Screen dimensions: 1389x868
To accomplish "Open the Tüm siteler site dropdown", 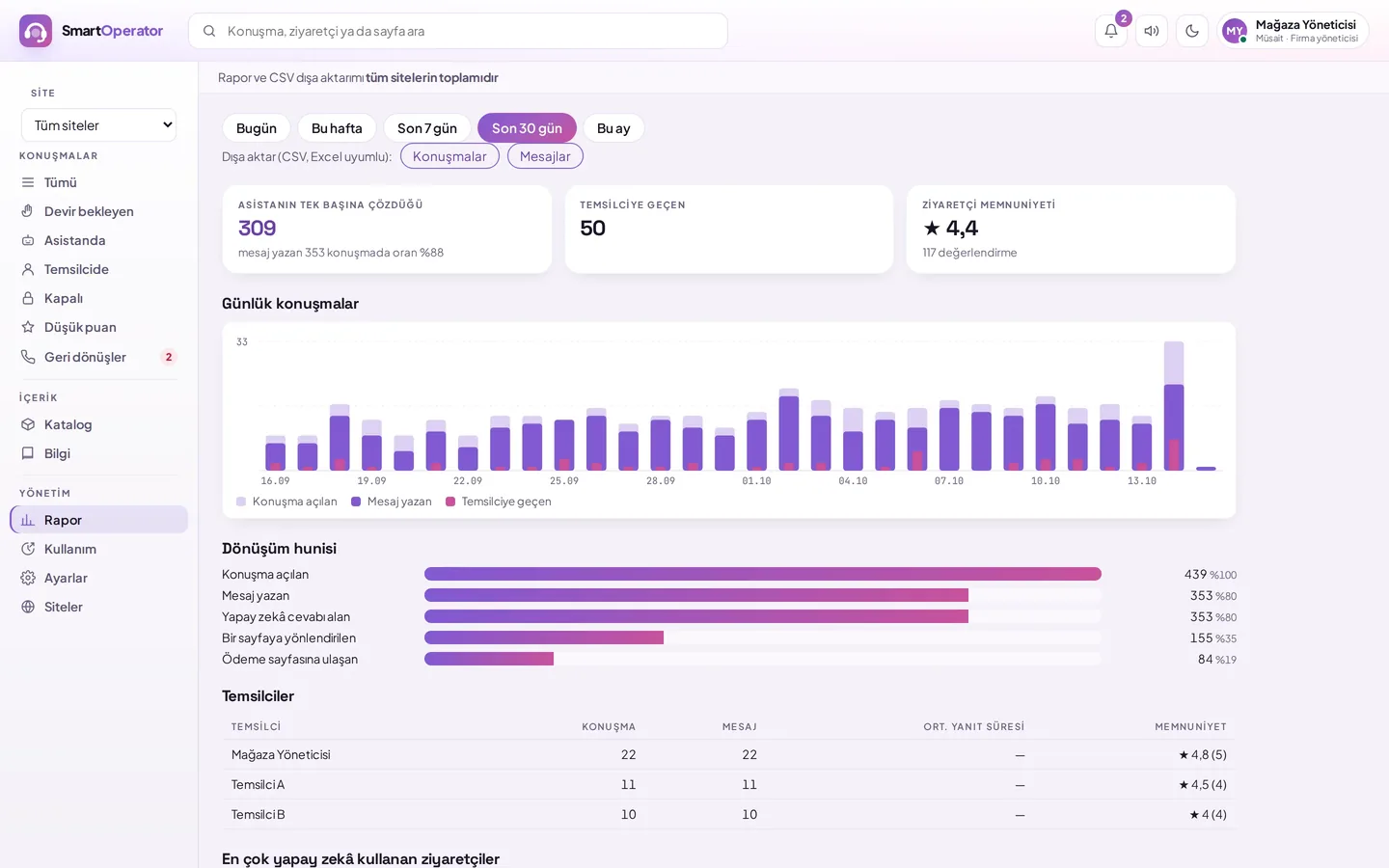I will [x=98, y=125].
